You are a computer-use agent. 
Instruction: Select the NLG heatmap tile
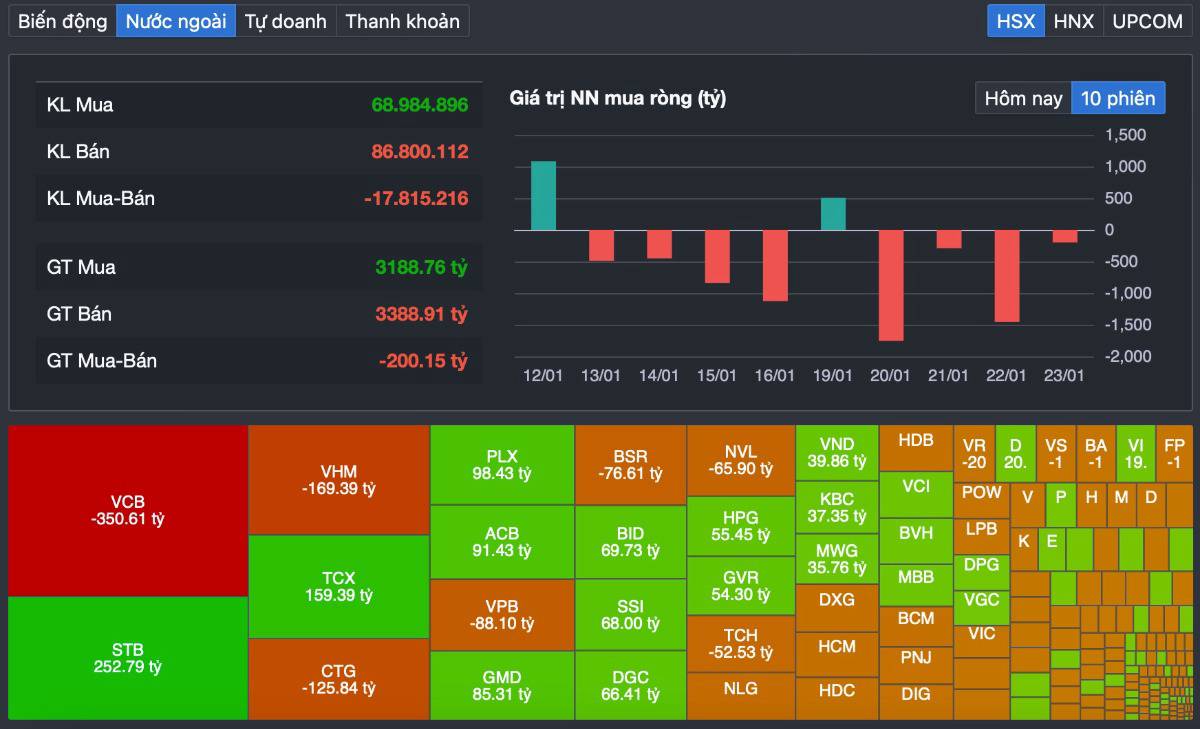(x=741, y=695)
